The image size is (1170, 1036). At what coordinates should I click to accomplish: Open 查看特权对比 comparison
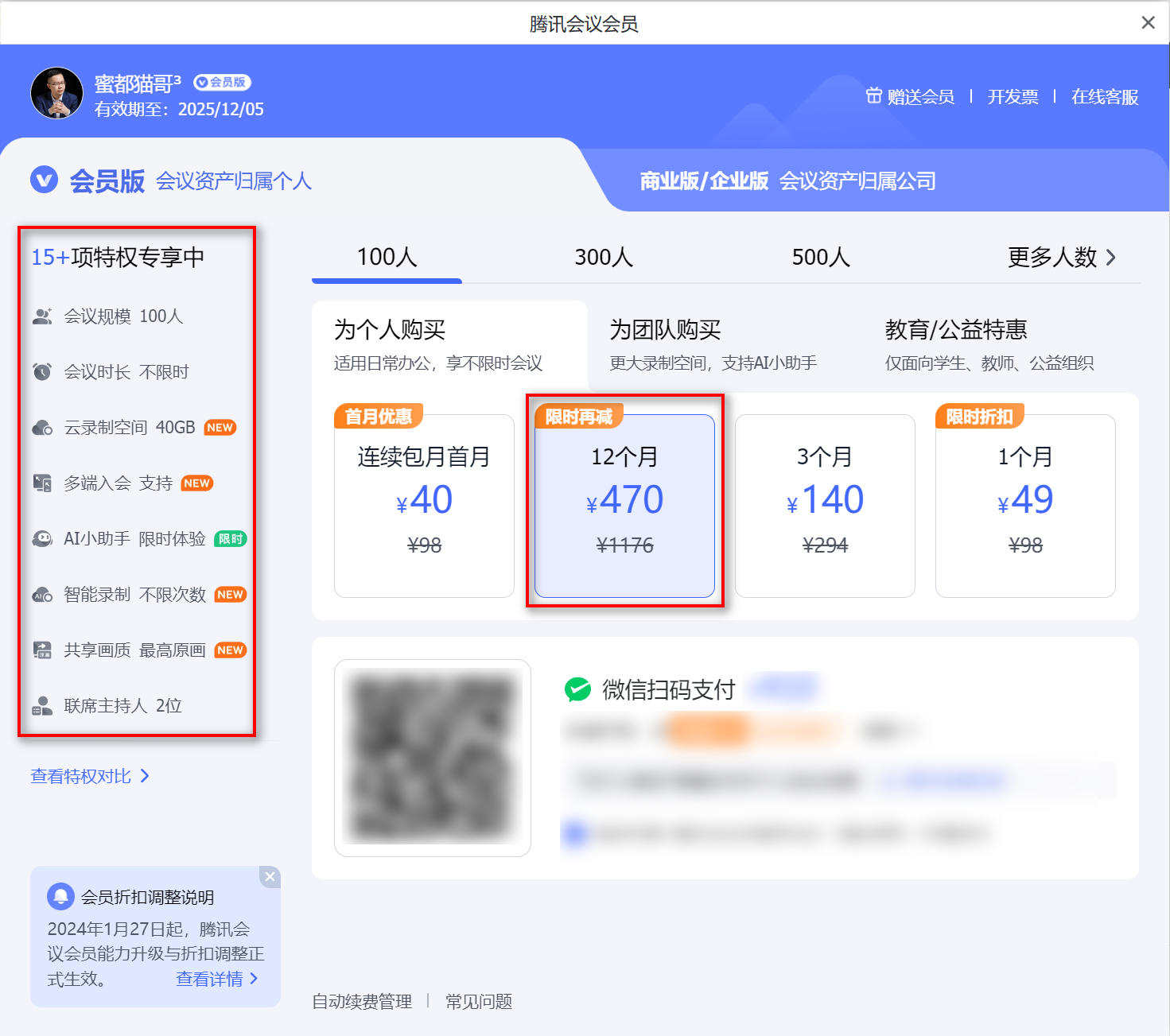90,776
